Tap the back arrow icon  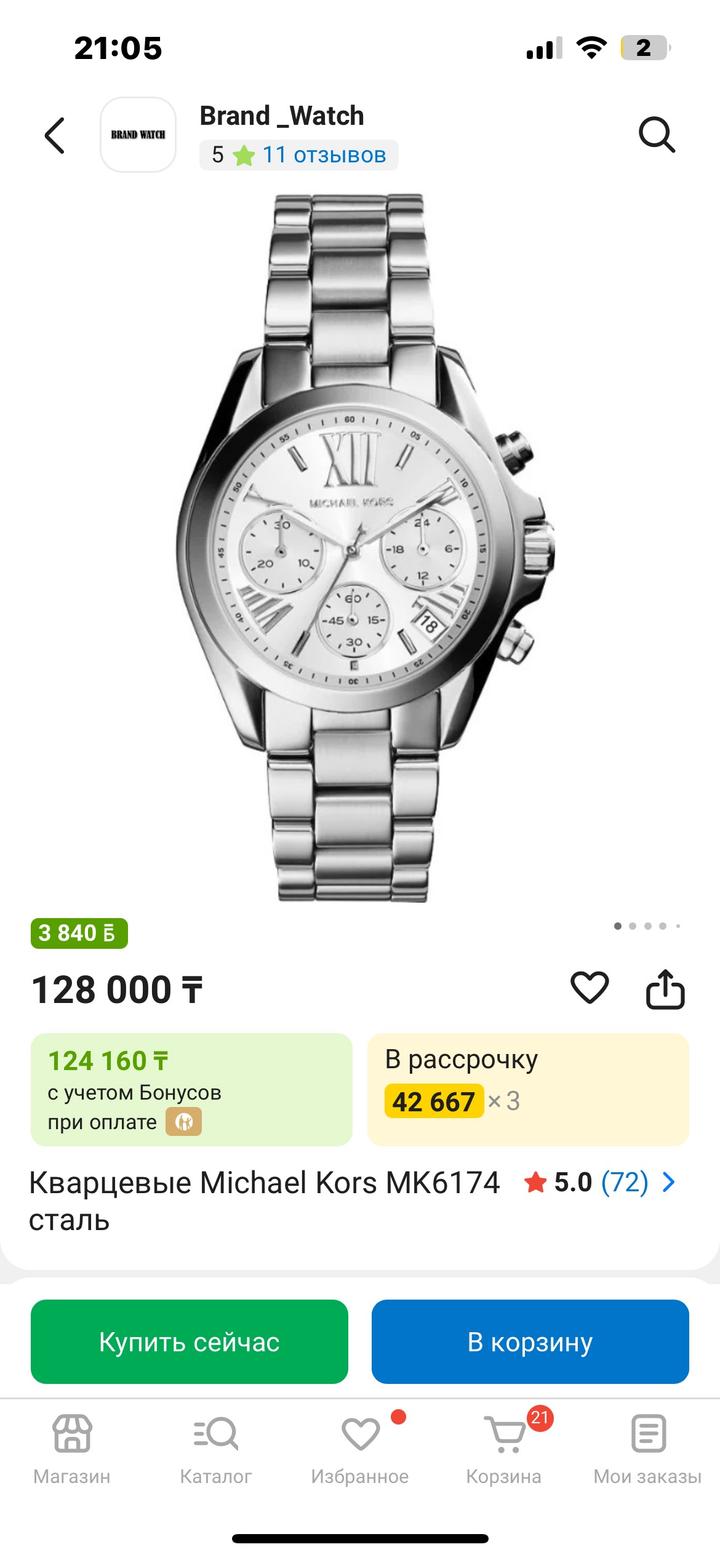click(55, 135)
